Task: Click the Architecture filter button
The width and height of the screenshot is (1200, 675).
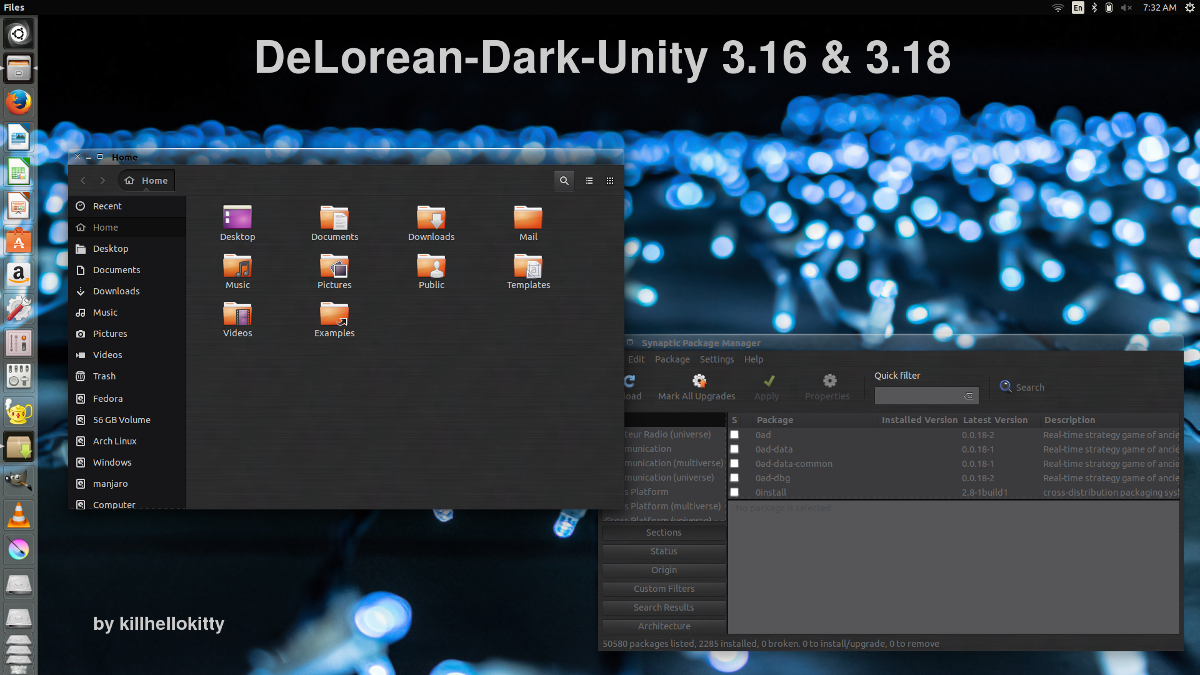Action: (664, 626)
